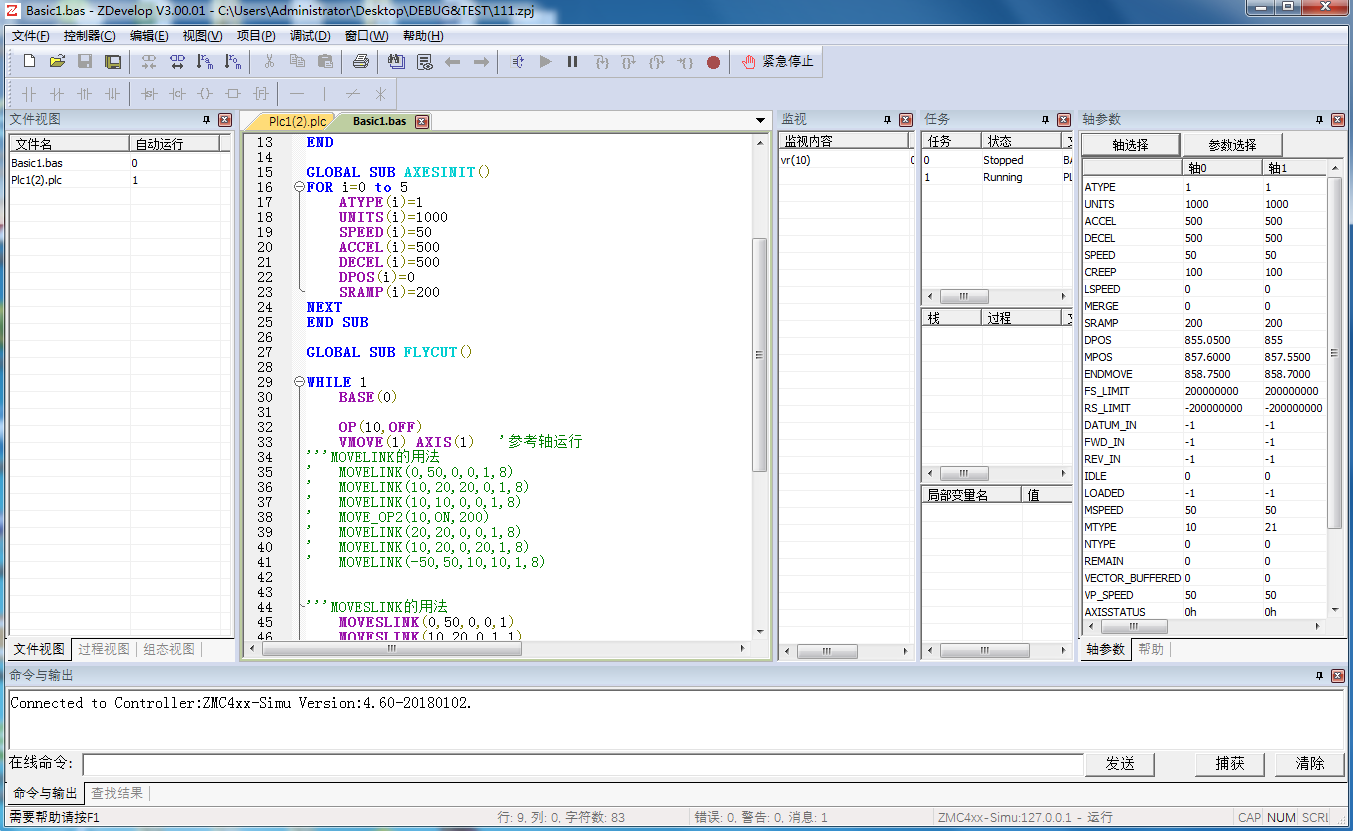
Task: Click the start debug icon
Action: pos(517,62)
